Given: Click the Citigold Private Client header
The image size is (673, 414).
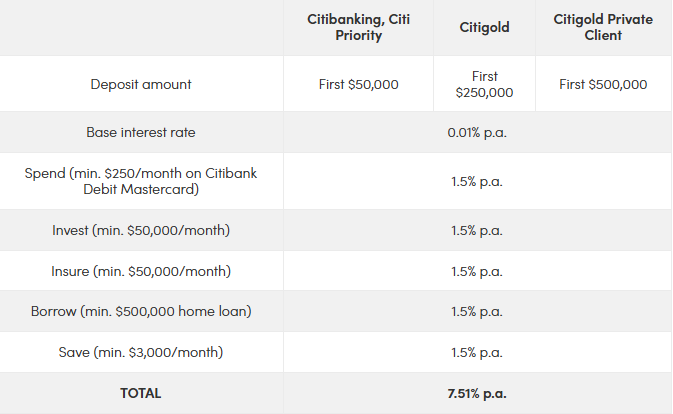Looking at the screenshot, I should pos(602,27).
